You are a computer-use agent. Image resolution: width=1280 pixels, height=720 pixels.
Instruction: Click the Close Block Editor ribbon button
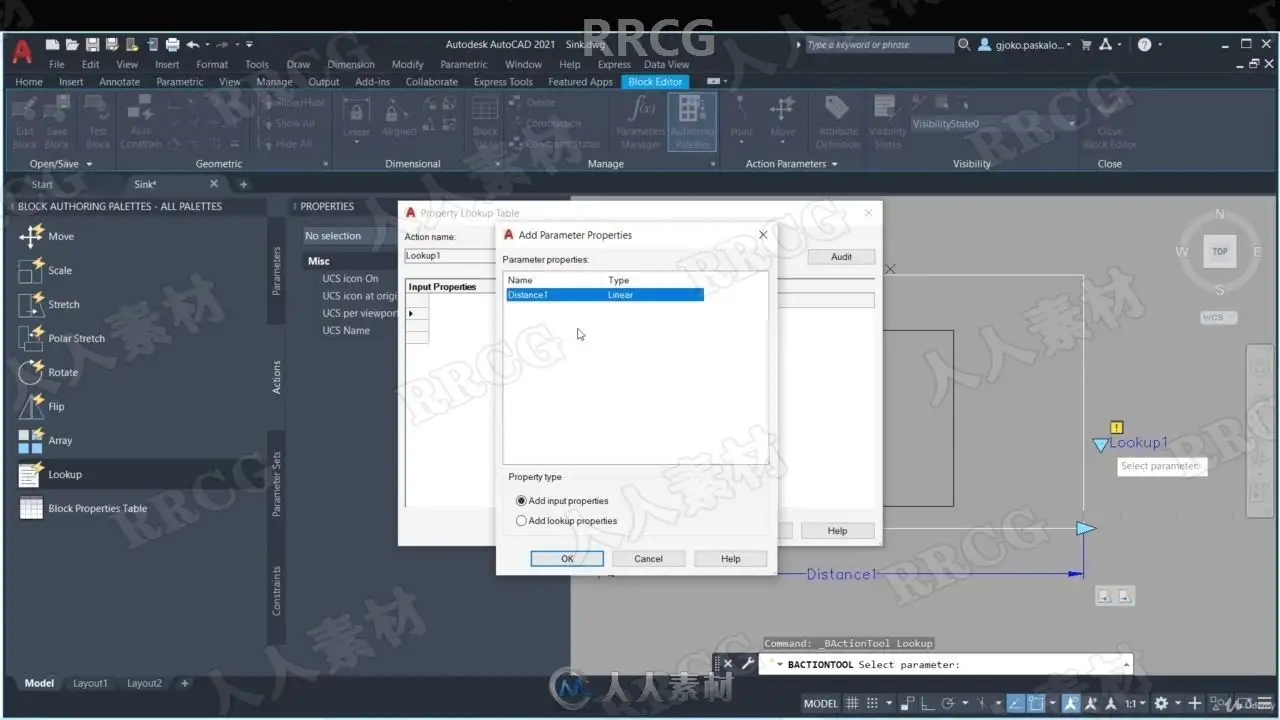click(x=1109, y=122)
